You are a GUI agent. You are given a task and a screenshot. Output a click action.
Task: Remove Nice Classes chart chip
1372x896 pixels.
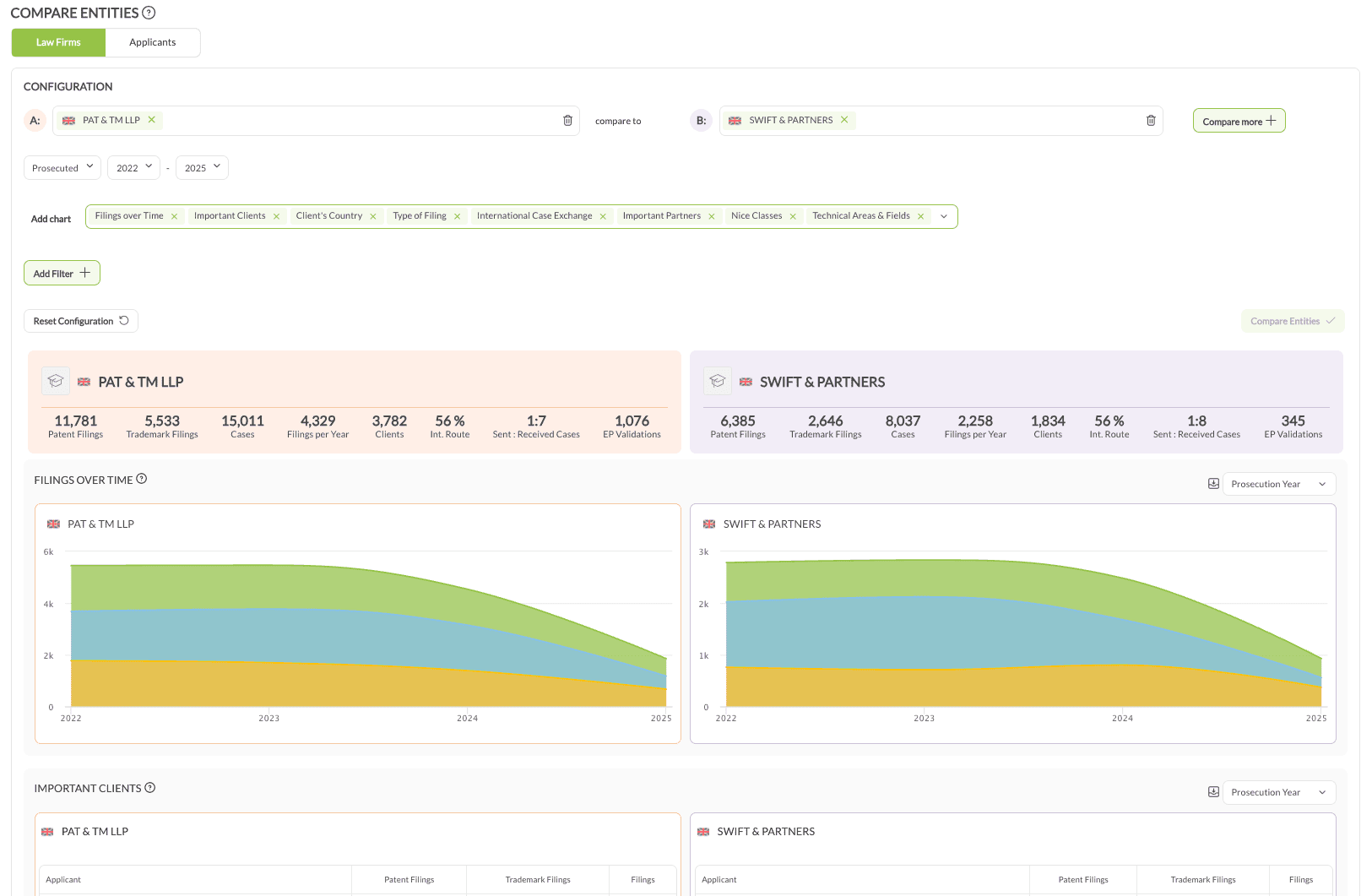point(793,216)
